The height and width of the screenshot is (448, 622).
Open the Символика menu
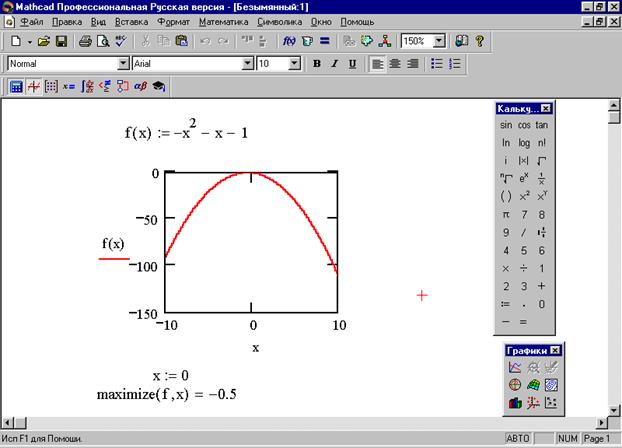coord(279,22)
